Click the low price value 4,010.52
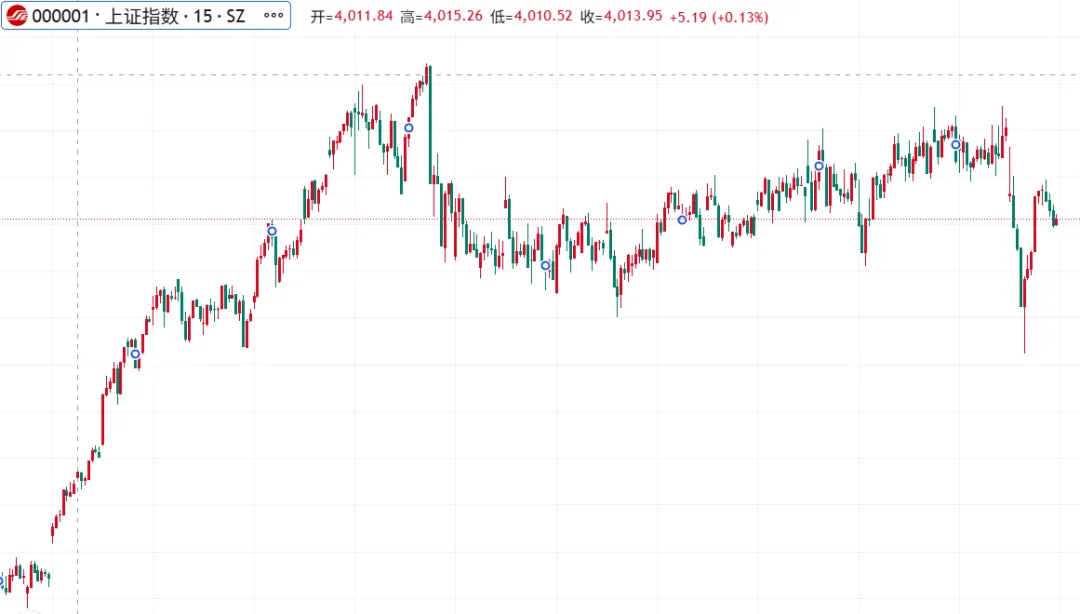Image resolution: width=1080 pixels, height=614 pixels. pyautogui.click(x=543, y=16)
